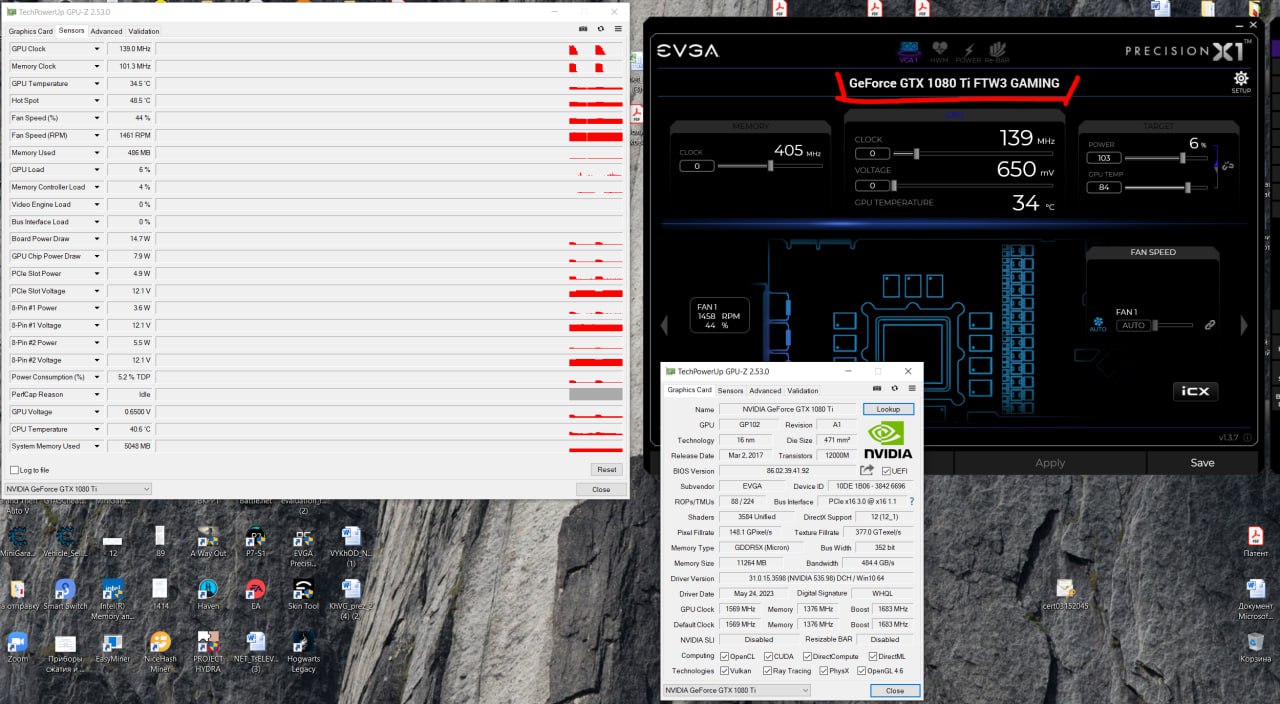
Task: Open GPU selector dropdown in Graphics Card window
Action: click(x=737, y=690)
